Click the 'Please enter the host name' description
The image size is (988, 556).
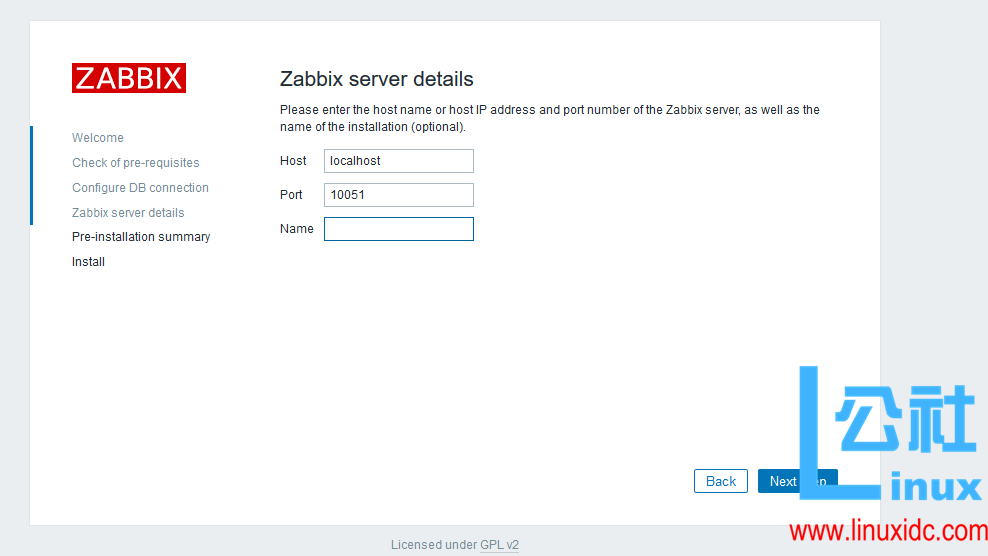[x=549, y=118]
